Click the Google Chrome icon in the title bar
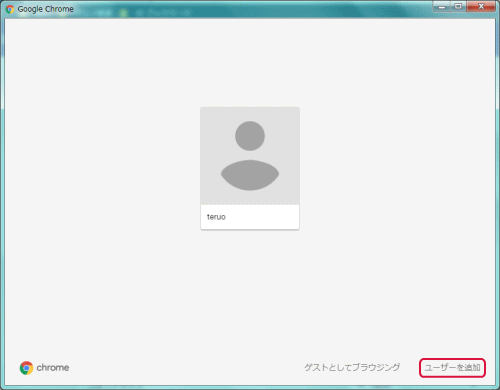The height and width of the screenshot is (390, 500). click(x=10, y=9)
